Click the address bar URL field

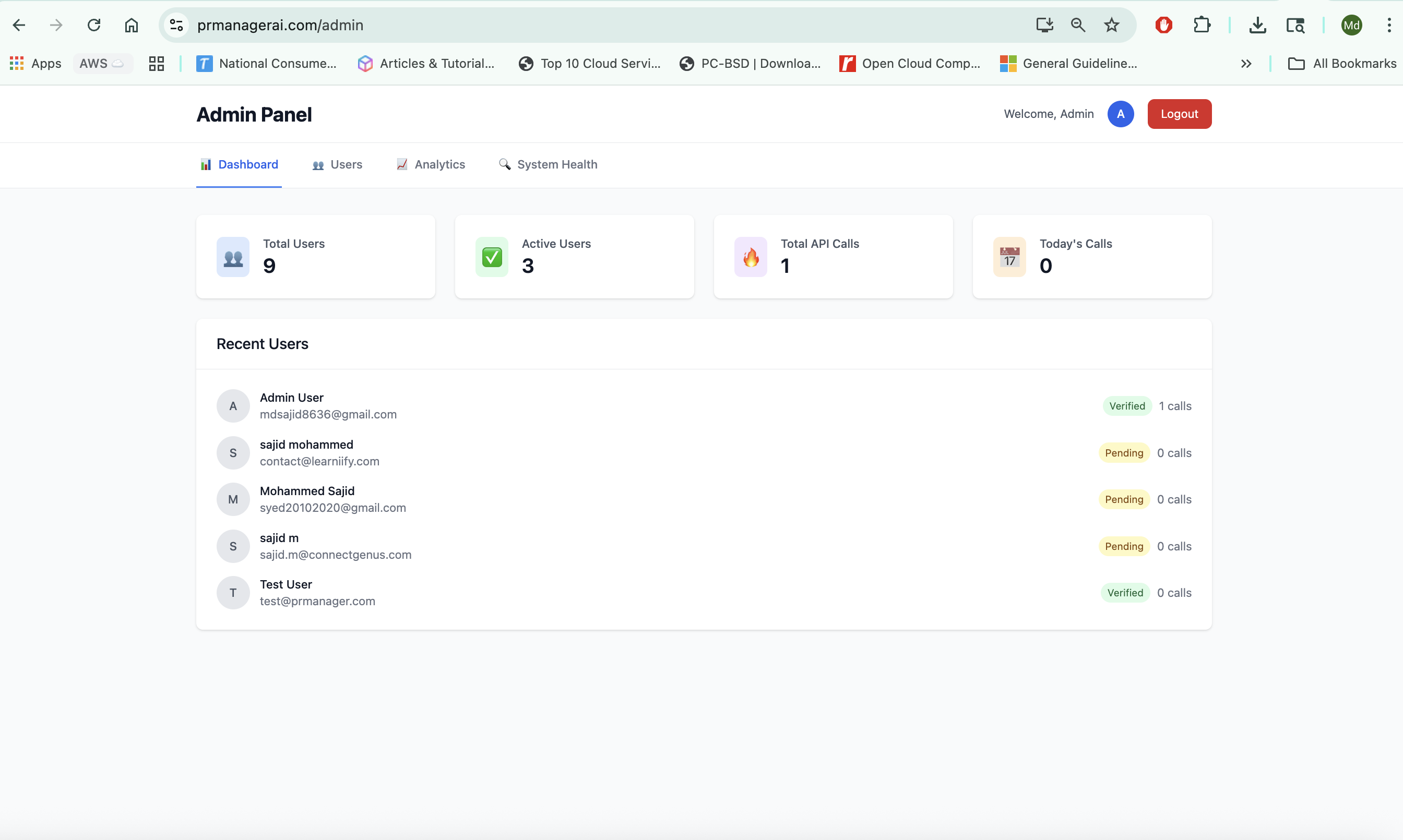[x=566, y=25]
